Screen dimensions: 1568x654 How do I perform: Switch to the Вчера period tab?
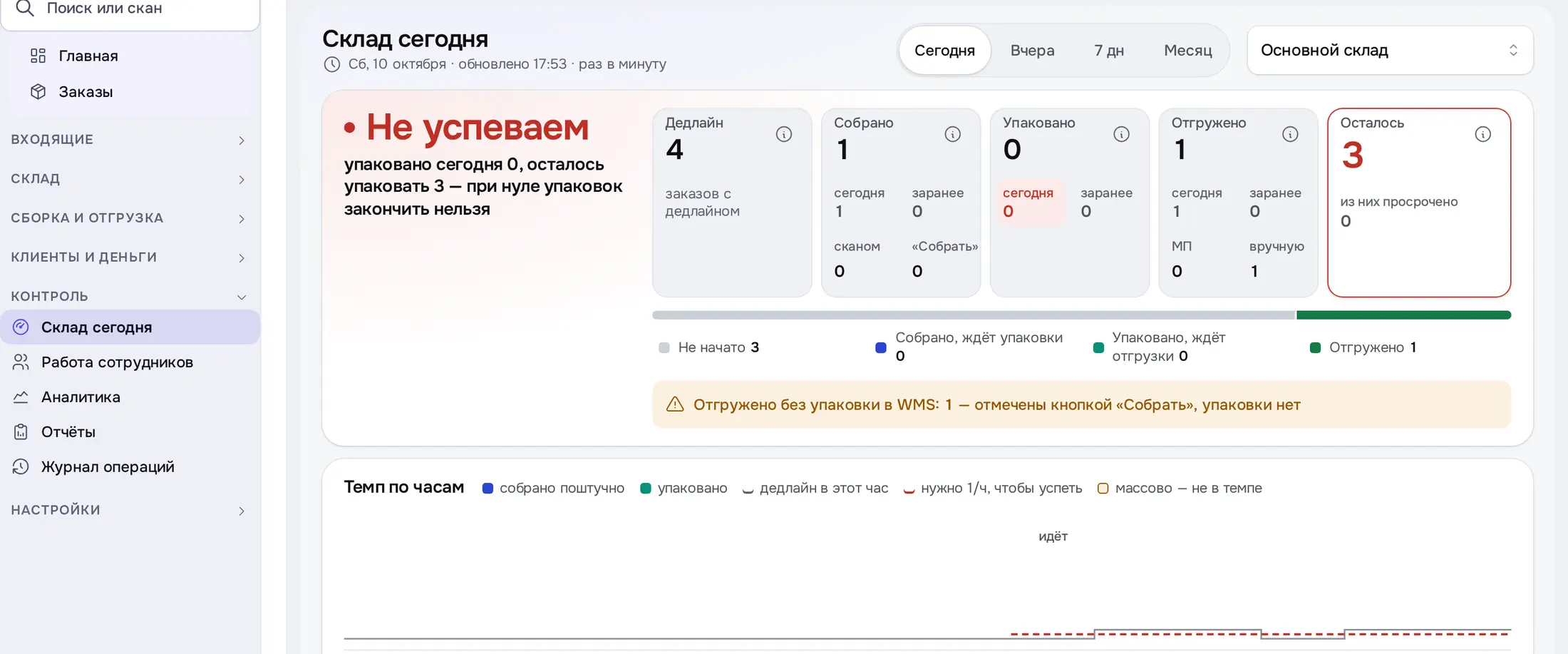coord(1032,50)
